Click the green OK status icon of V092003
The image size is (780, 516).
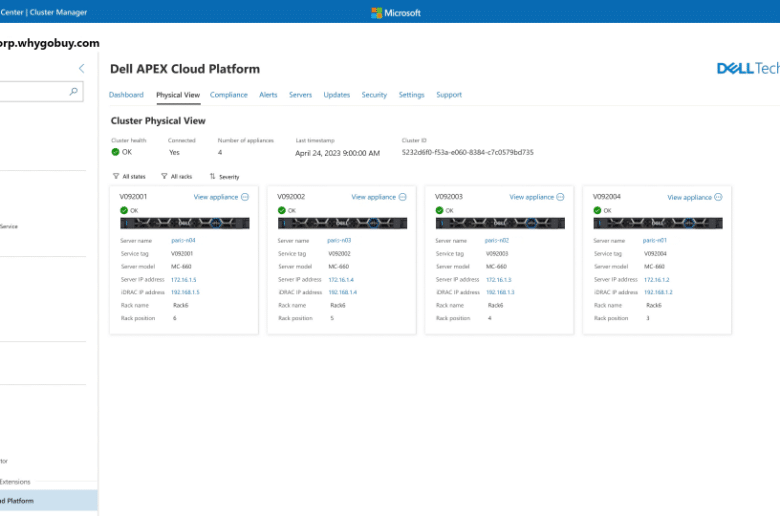click(x=439, y=210)
